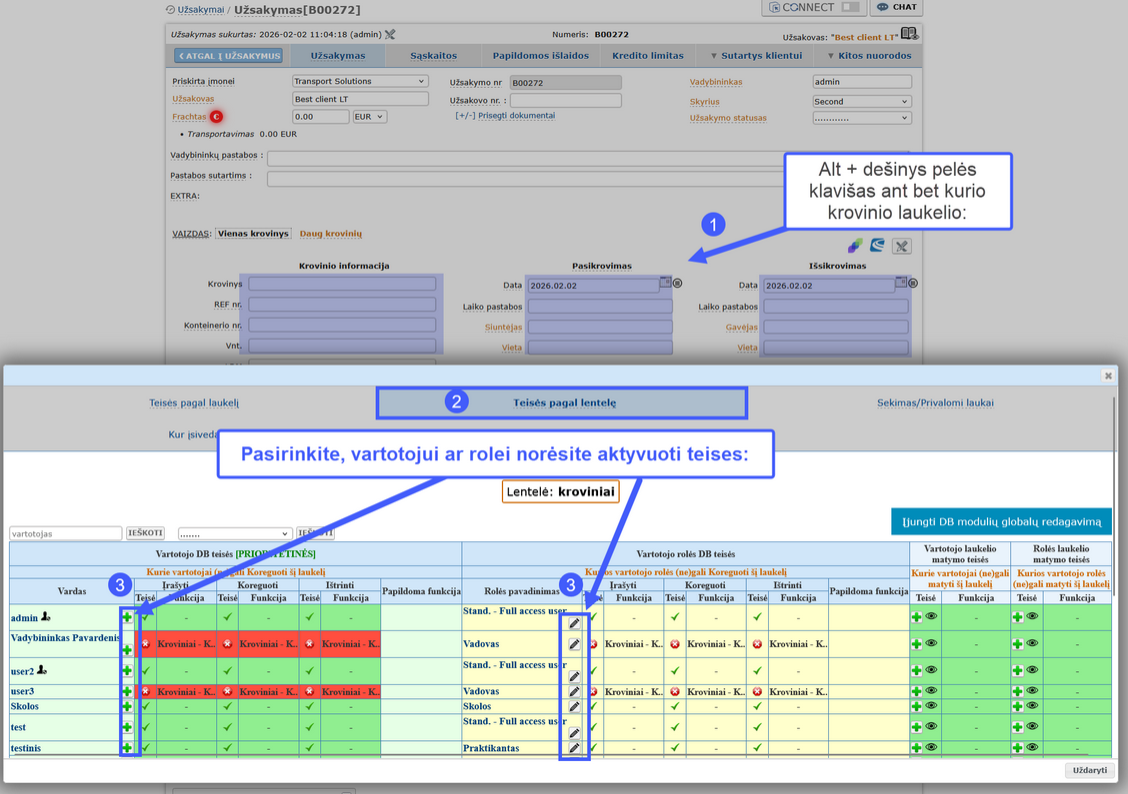This screenshot has height=794, width=1128.
Task: Click green plus next to user2
Action: tap(127, 670)
